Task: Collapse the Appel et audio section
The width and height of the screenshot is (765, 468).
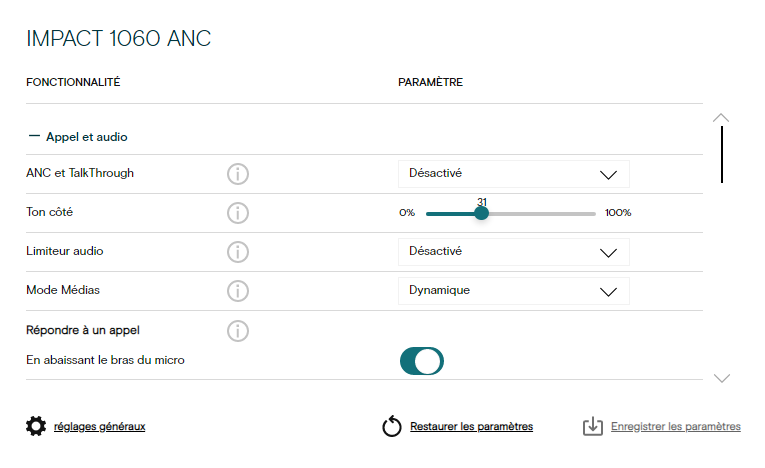Action: 35,137
